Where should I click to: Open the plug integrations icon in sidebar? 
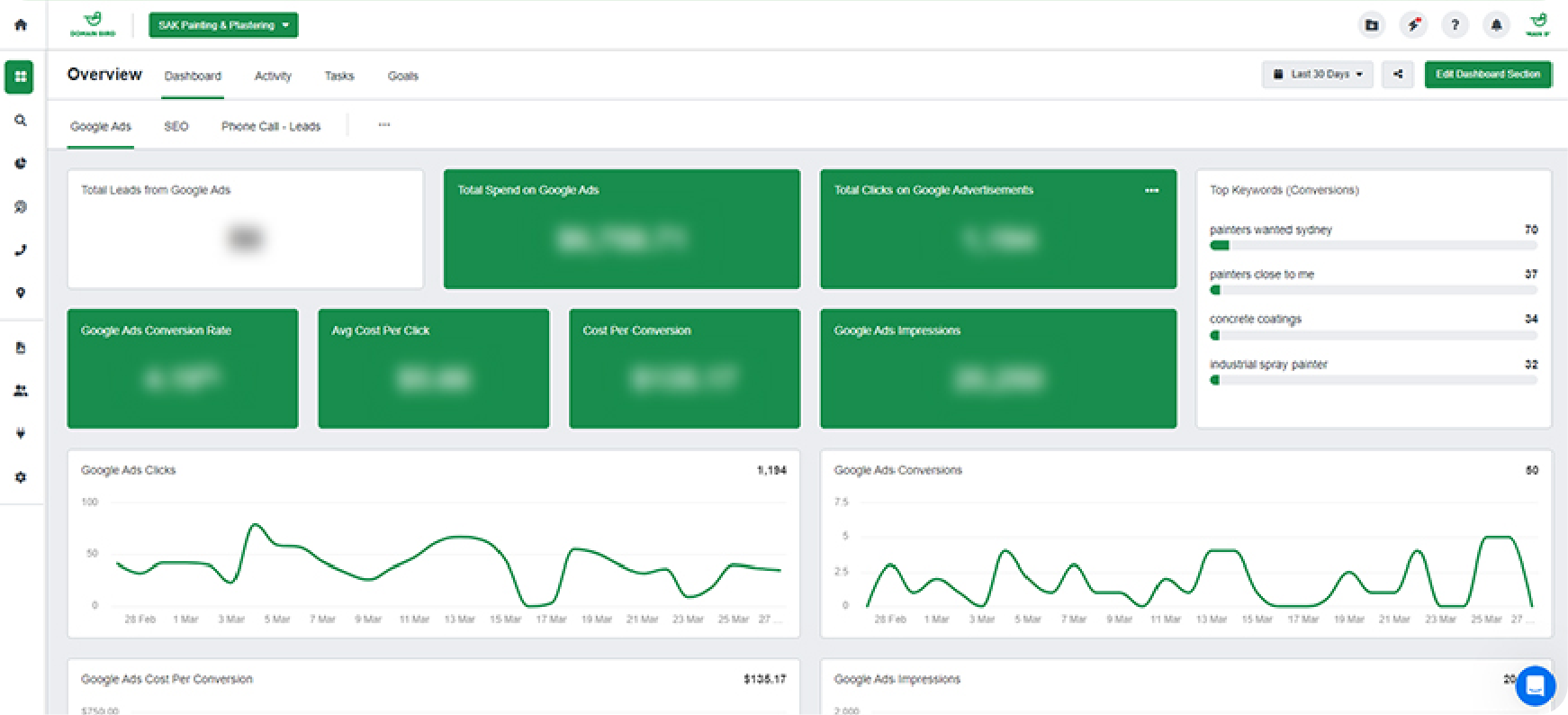tap(20, 433)
